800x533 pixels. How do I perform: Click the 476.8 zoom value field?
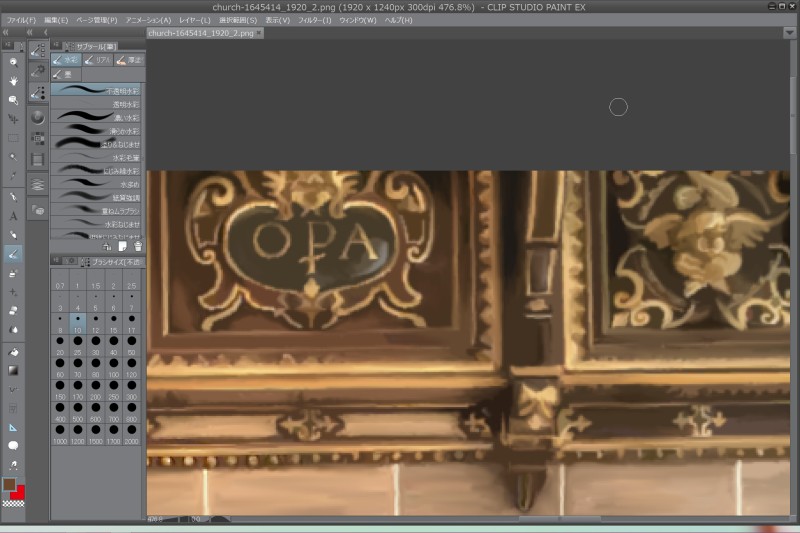click(x=155, y=519)
